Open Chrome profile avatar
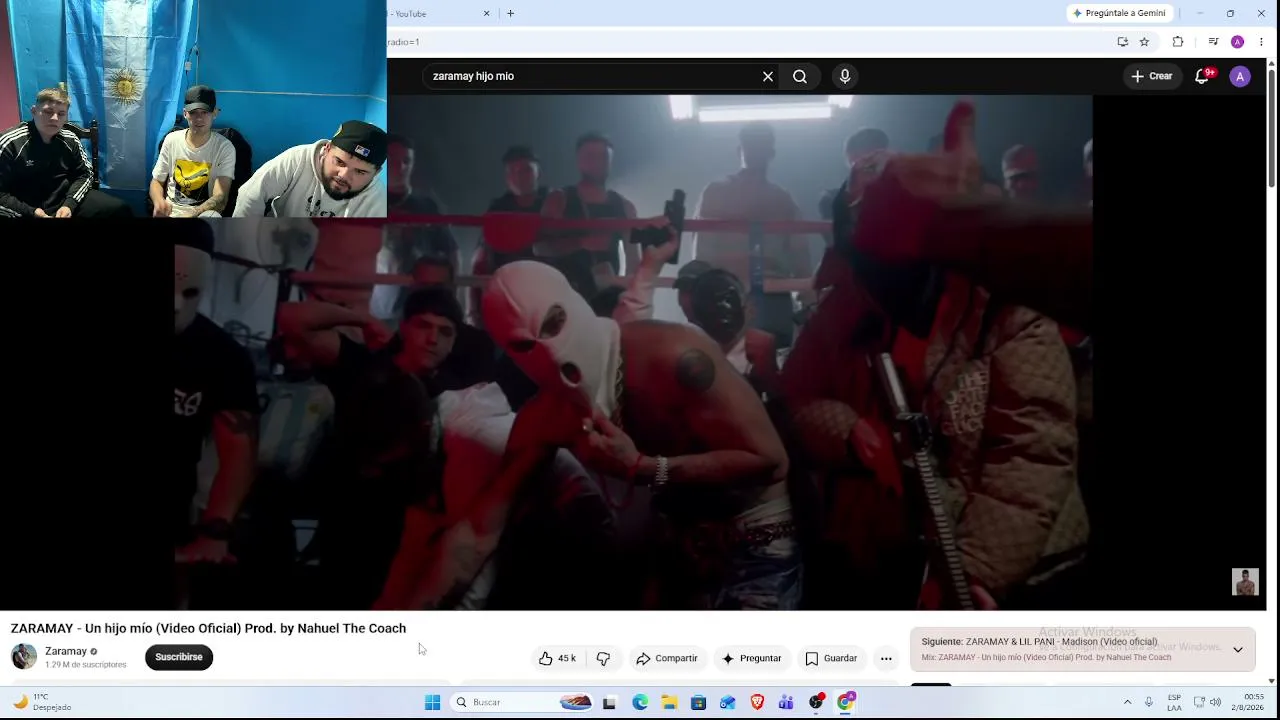The image size is (1280, 720). 1237,42
